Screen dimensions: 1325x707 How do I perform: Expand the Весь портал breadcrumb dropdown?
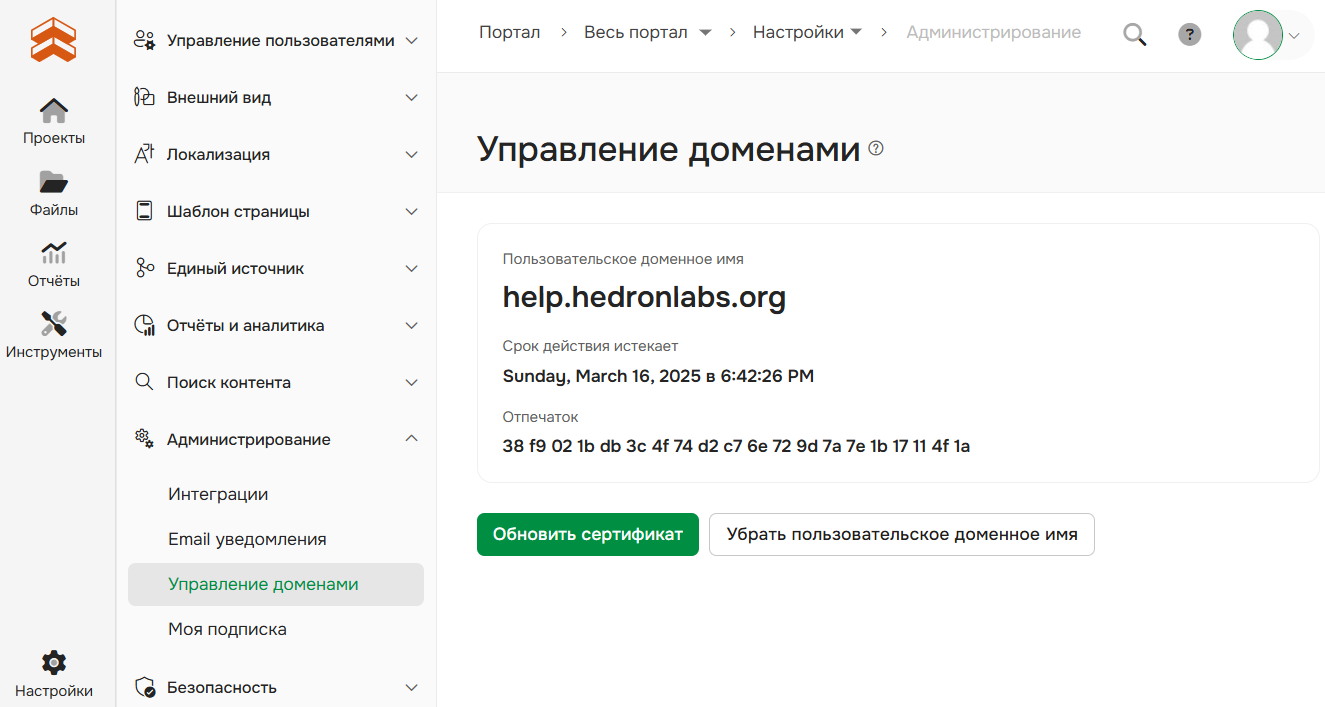coord(706,32)
